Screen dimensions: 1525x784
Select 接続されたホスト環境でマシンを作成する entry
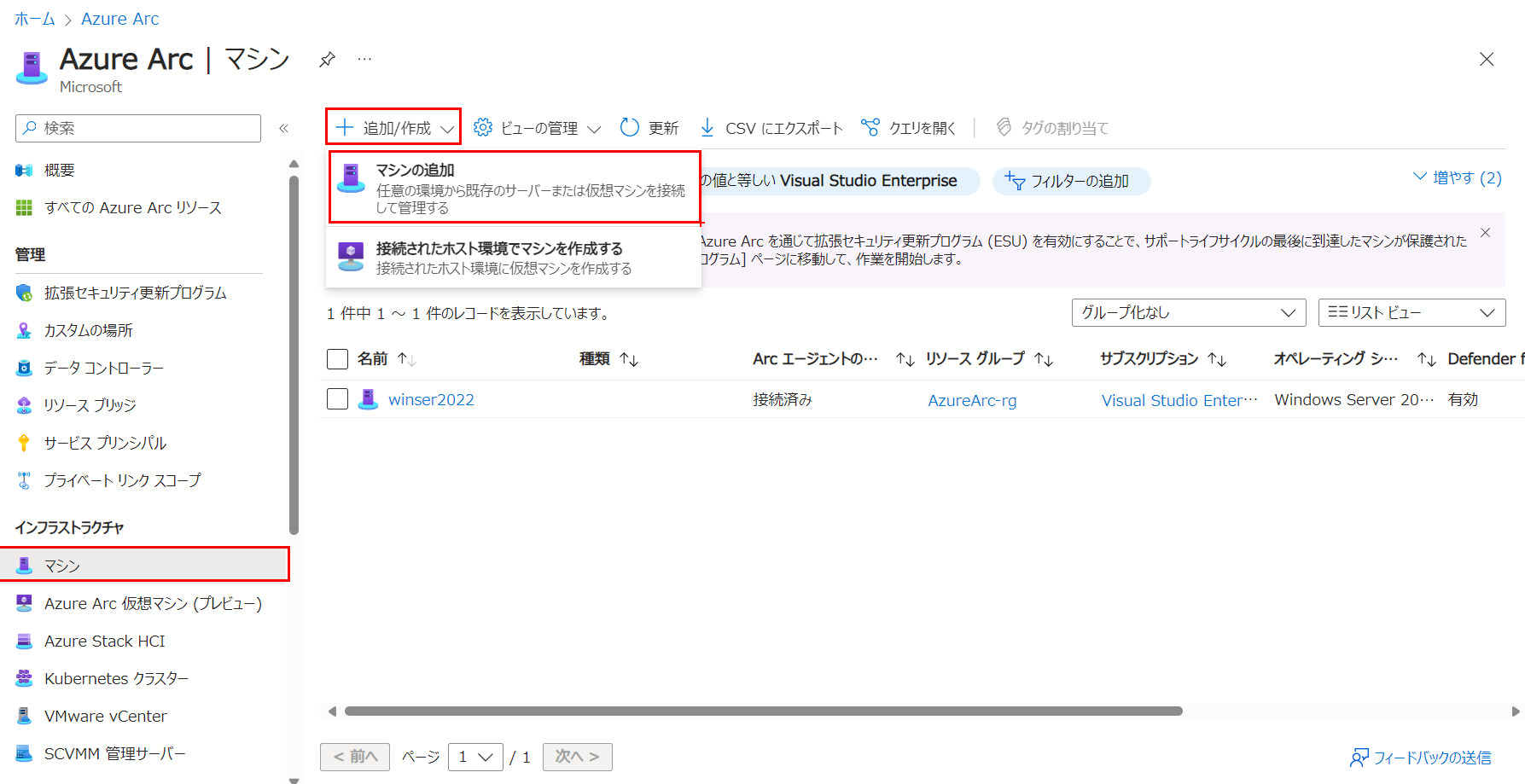tap(514, 258)
